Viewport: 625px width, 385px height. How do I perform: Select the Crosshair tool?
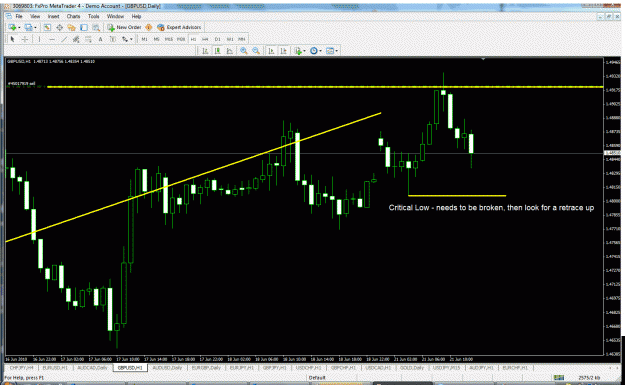coord(25,39)
